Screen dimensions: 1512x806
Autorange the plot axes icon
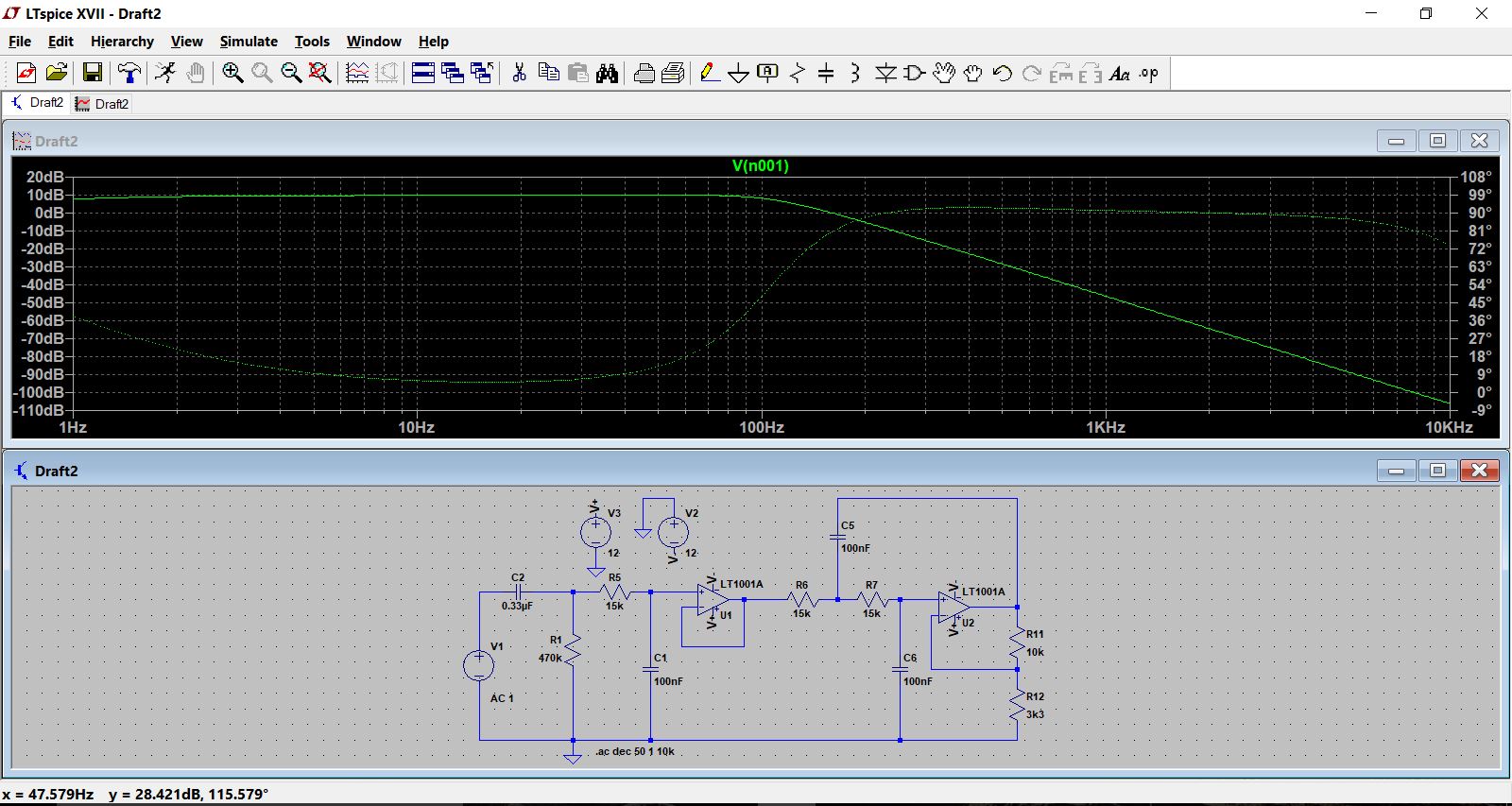[x=357, y=73]
